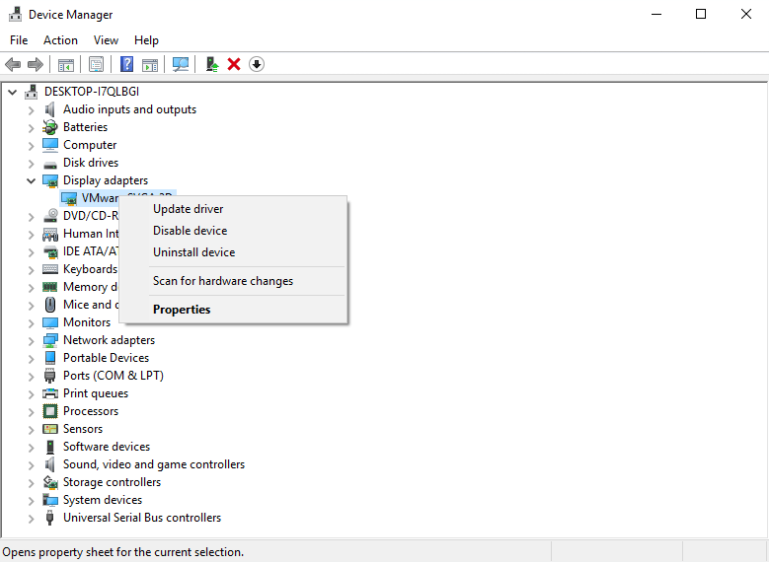
Task: Click the Storage controllers icon
Action: (50, 482)
